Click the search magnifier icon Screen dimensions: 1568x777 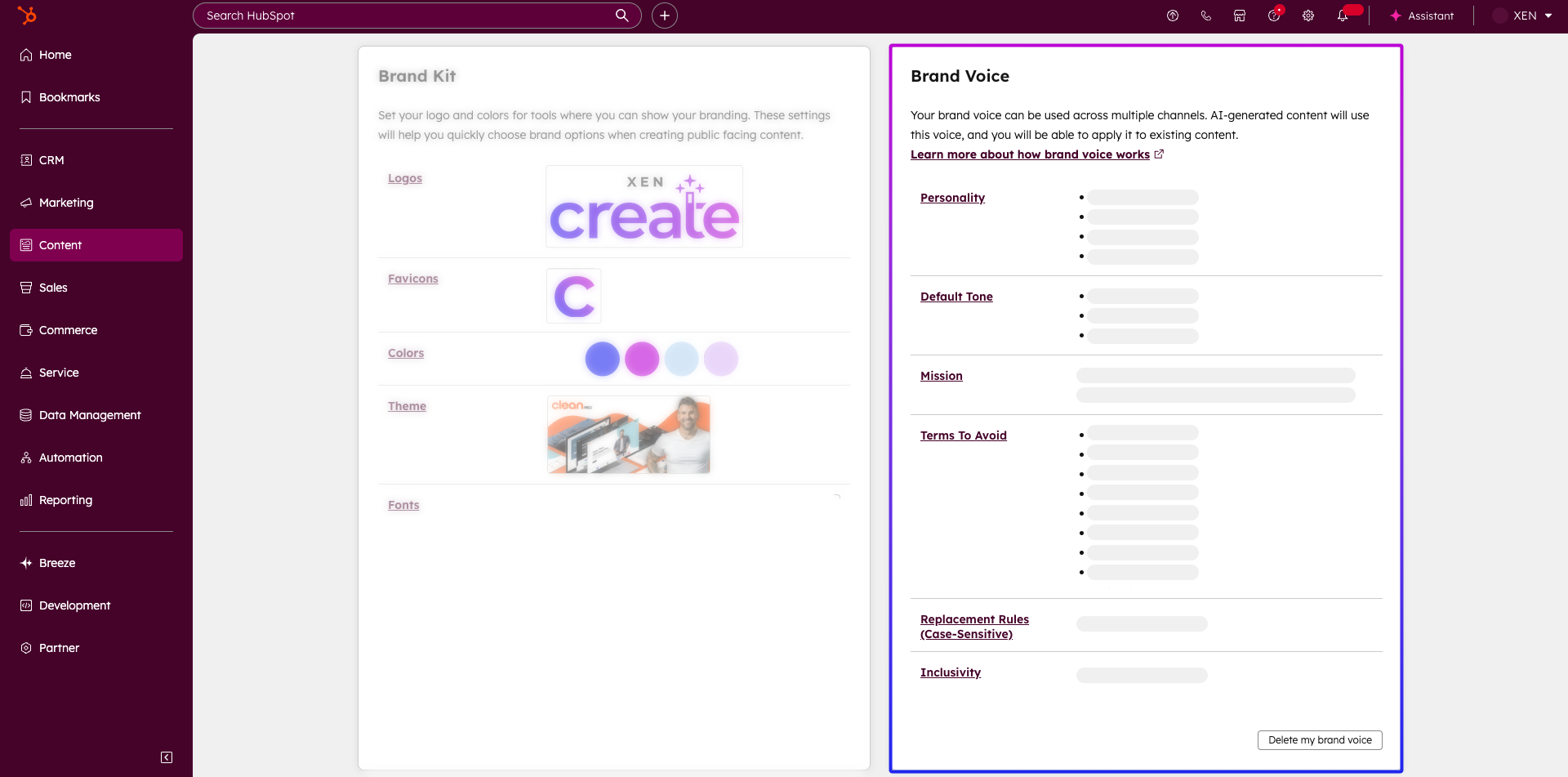622,16
